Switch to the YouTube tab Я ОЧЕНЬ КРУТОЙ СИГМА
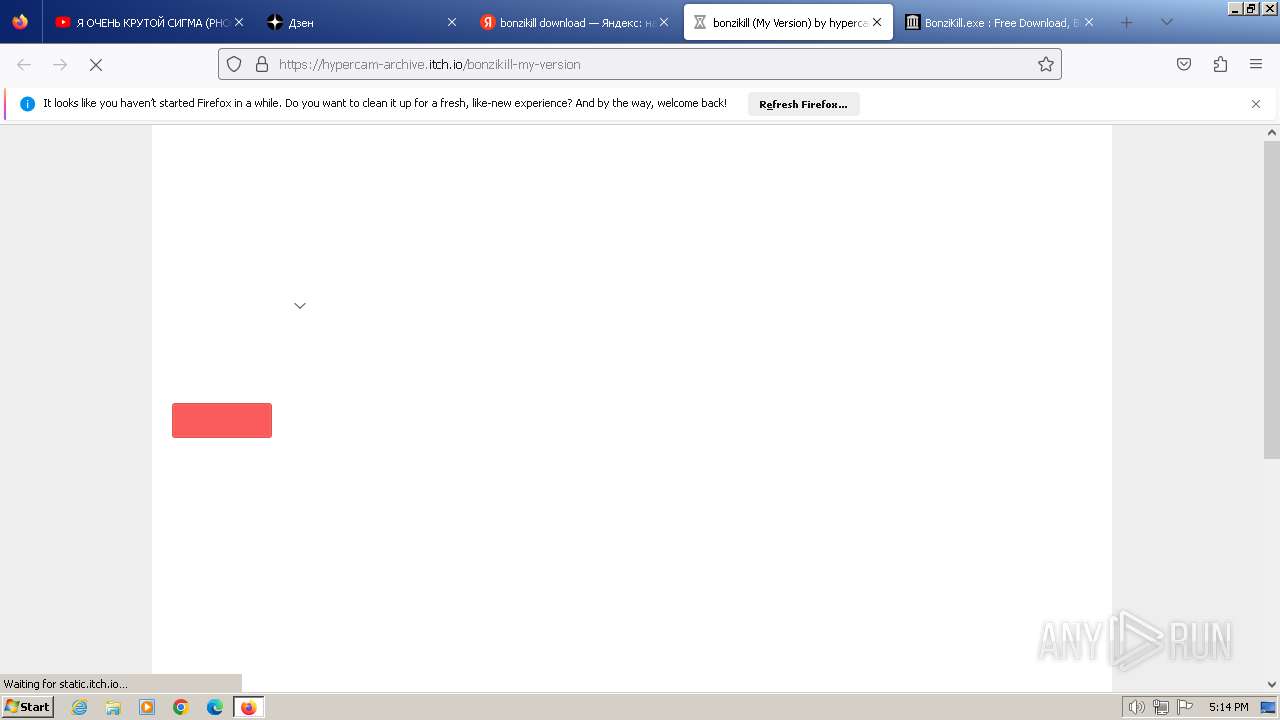 coord(150,22)
